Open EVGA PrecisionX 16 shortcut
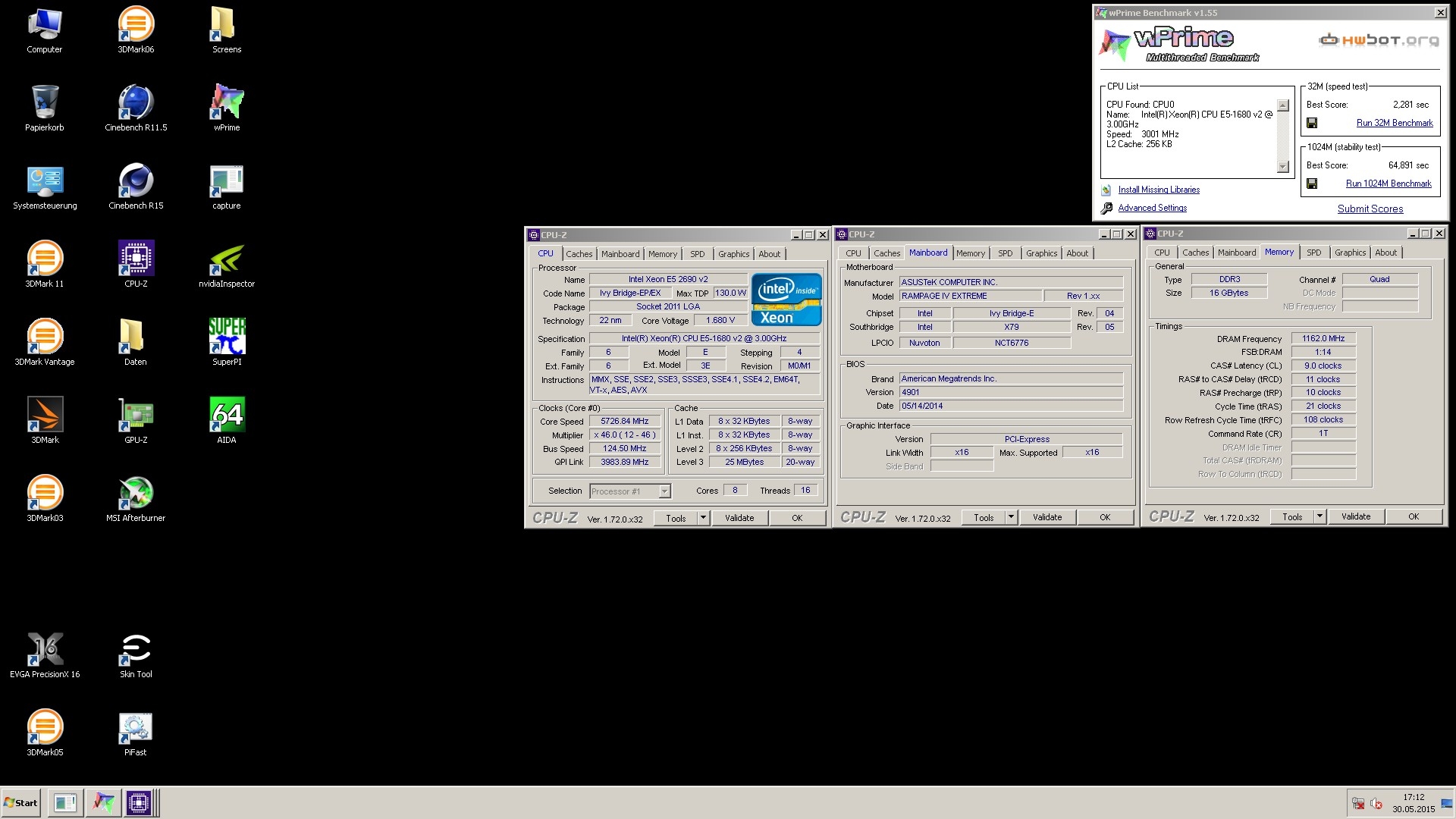Screen dimensions: 1456x819 45,650
